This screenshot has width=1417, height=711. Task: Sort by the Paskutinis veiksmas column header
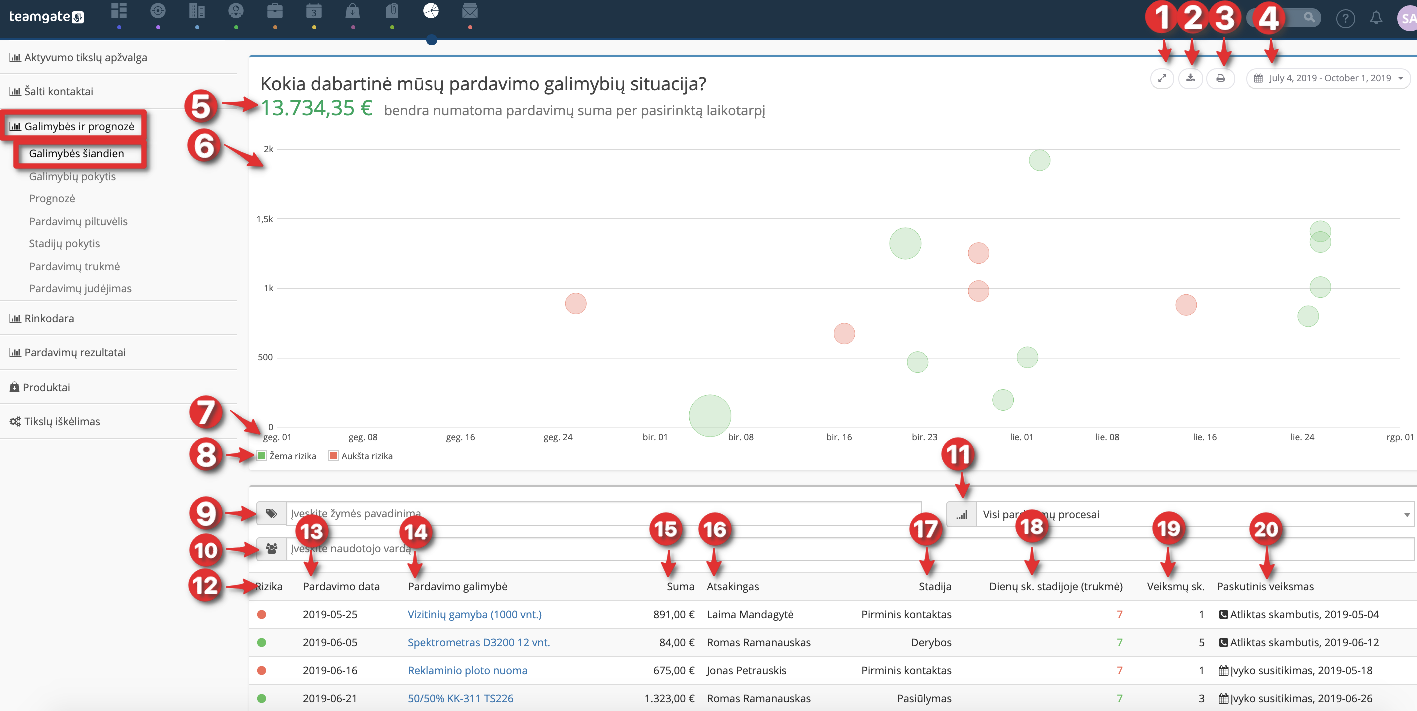coord(1265,586)
